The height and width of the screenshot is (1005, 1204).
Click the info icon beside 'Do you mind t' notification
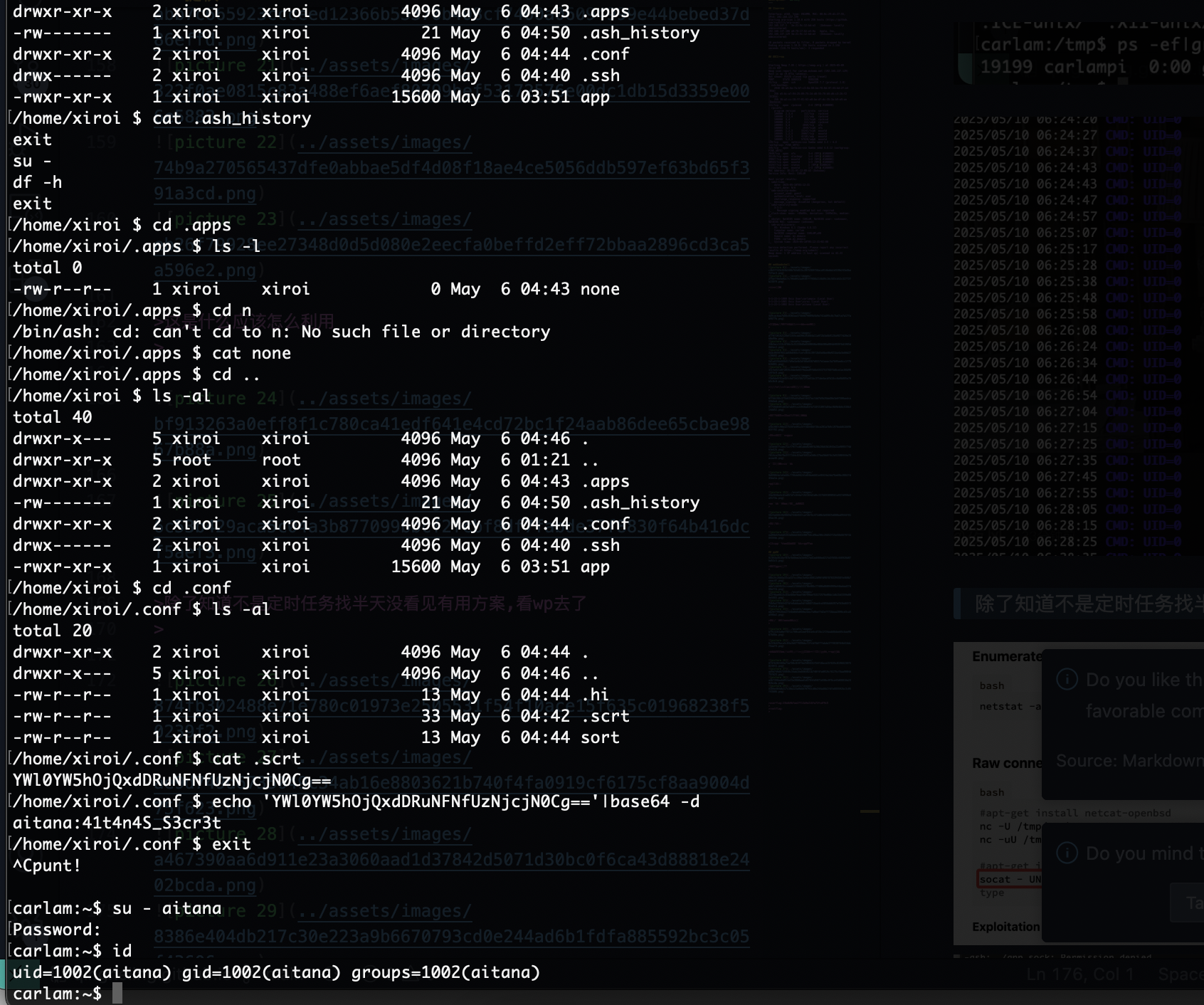tap(1067, 853)
